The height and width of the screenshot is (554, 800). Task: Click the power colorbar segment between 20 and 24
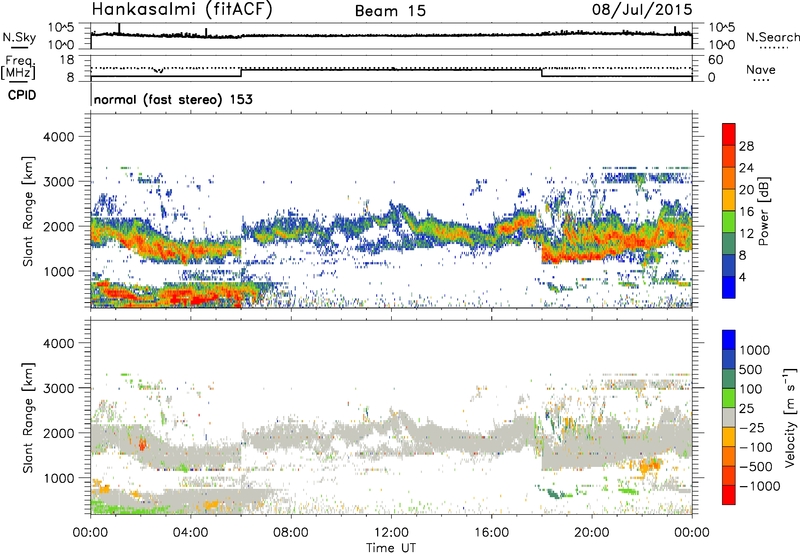click(x=729, y=179)
